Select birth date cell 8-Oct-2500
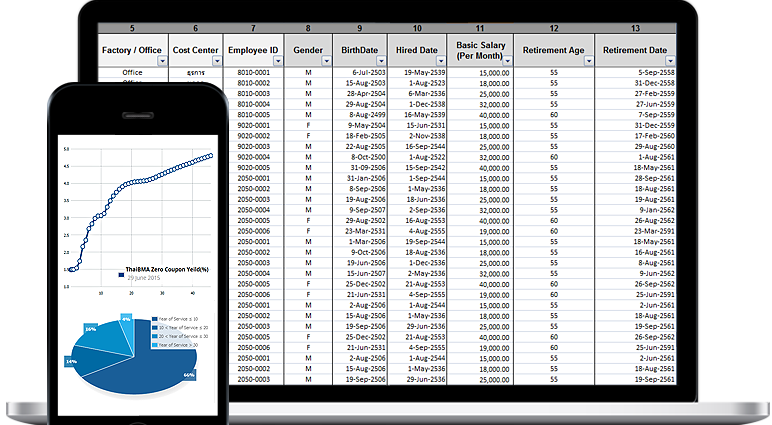Screen dimensions: 772x425 pyautogui.click(x=360, y=157)
